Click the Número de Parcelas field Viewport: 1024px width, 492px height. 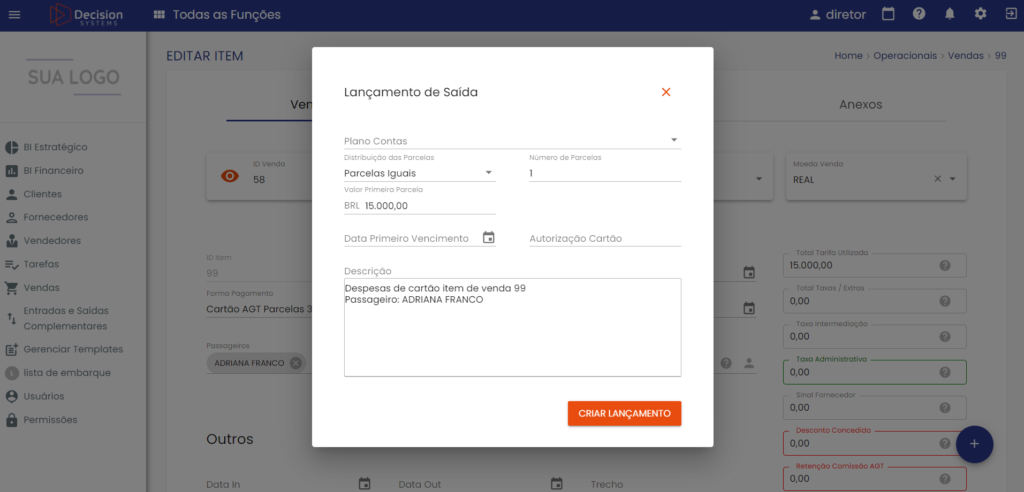click(605, 173)
